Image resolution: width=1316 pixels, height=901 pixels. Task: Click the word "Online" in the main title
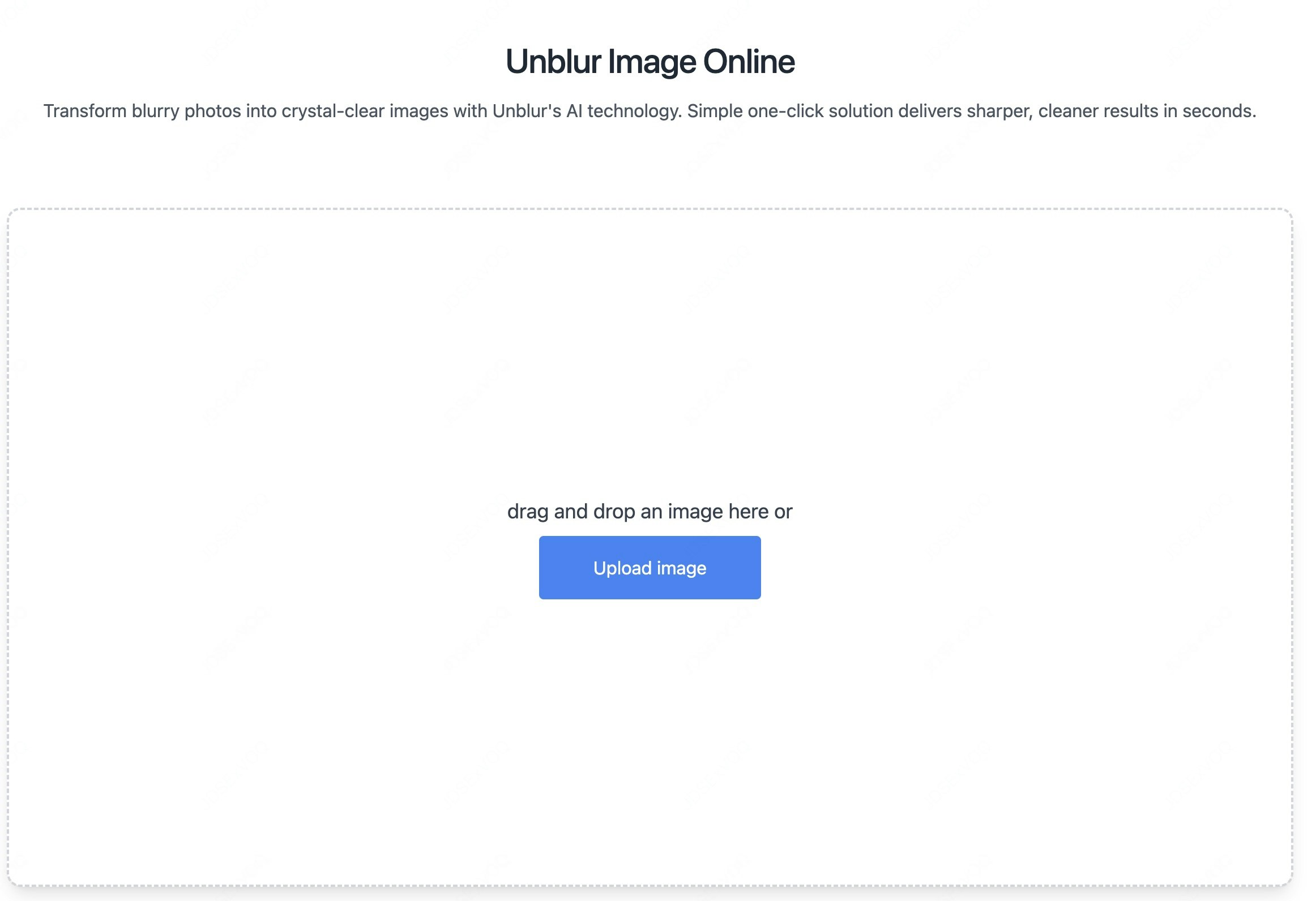click(749, 61)
